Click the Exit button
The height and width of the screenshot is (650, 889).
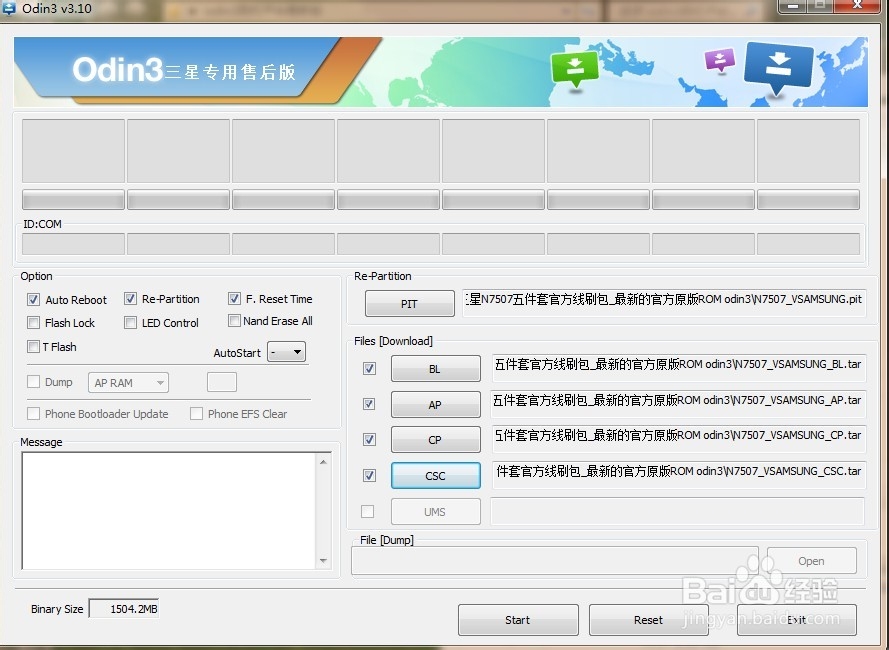tap(797, 620)
